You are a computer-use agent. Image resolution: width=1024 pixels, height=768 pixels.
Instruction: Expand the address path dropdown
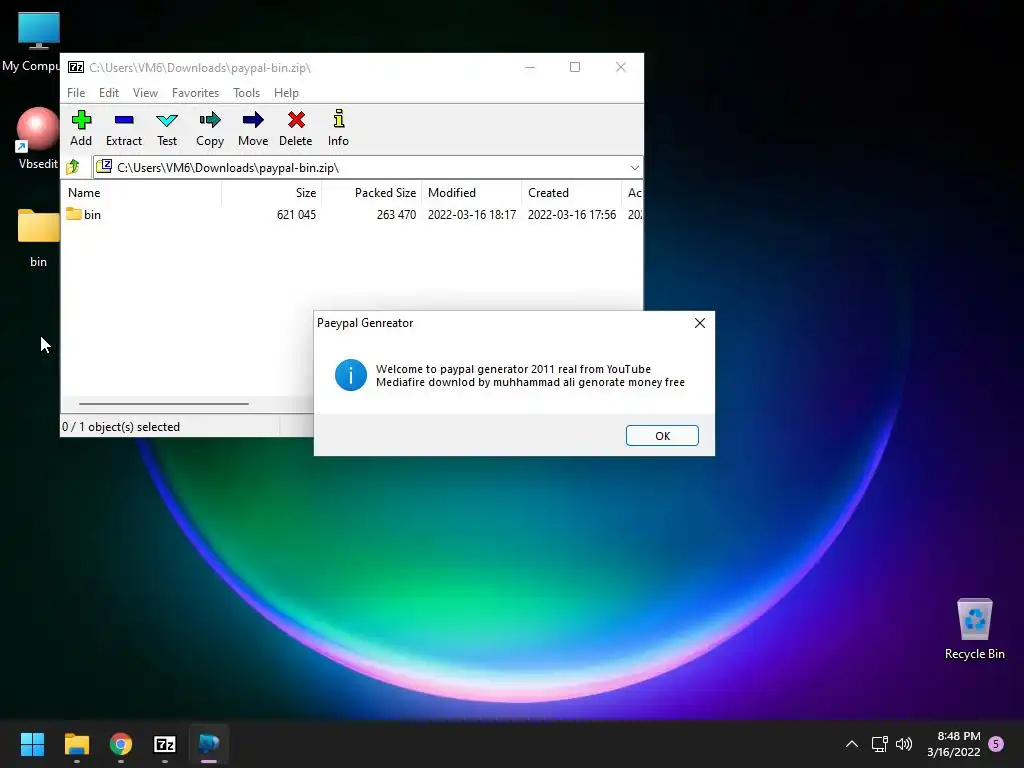click(x=634, y=168)
